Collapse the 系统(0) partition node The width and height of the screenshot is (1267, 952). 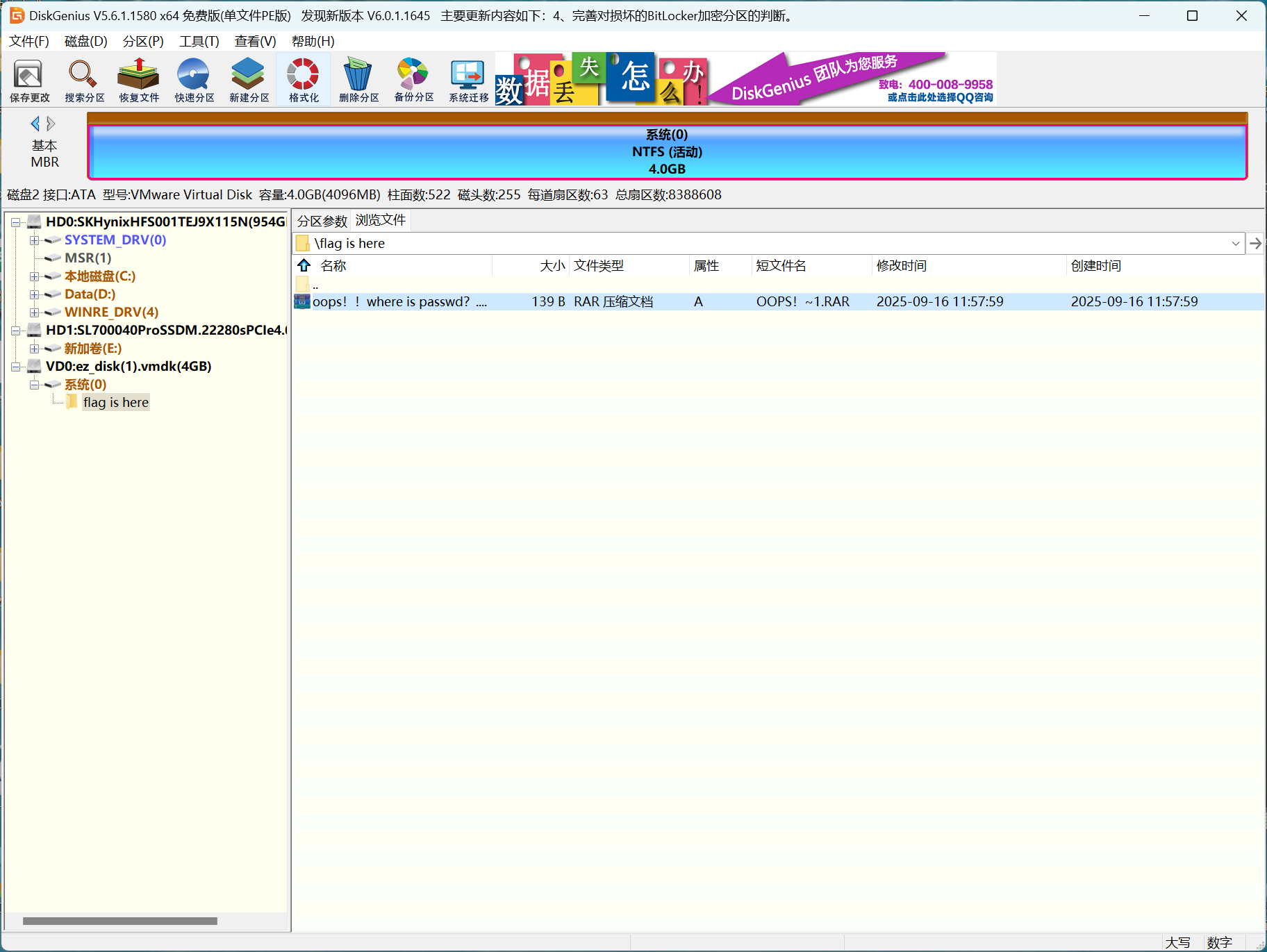[34, 385]
